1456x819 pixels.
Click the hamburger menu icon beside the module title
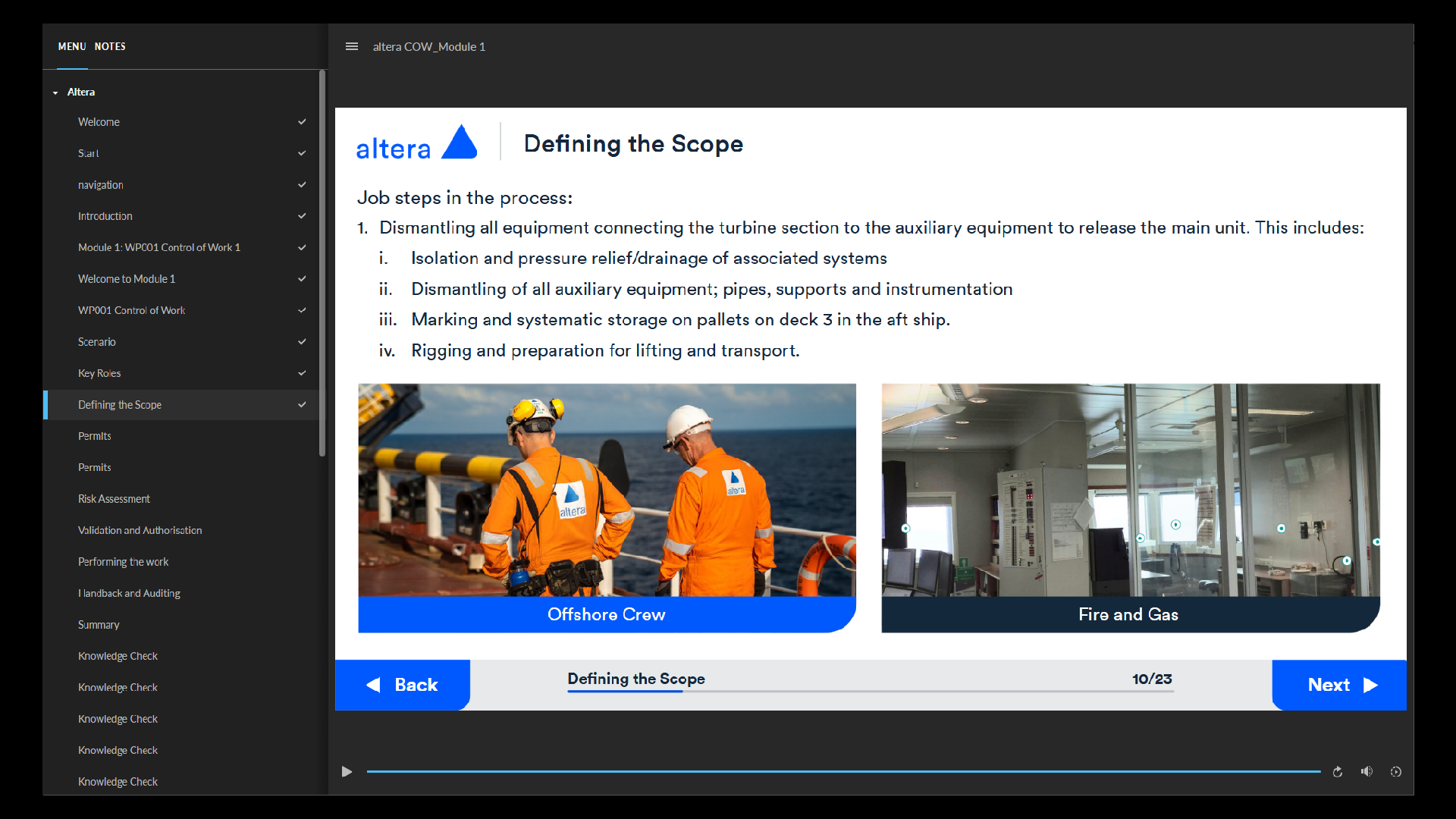click(351, 46)
